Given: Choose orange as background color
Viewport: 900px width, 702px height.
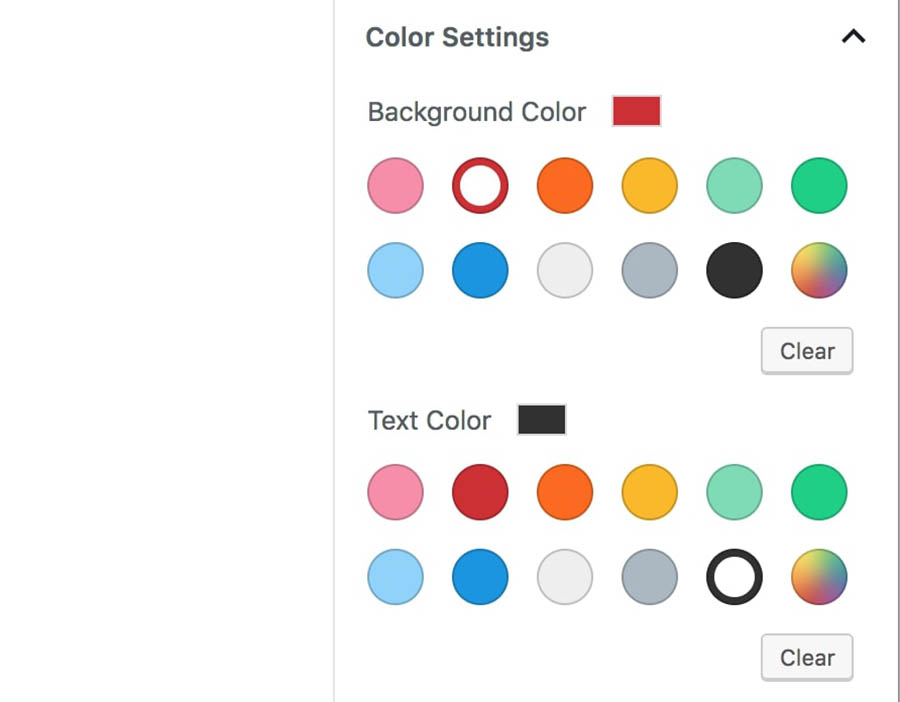Looking at the screenshot, I should pos(565,185).
